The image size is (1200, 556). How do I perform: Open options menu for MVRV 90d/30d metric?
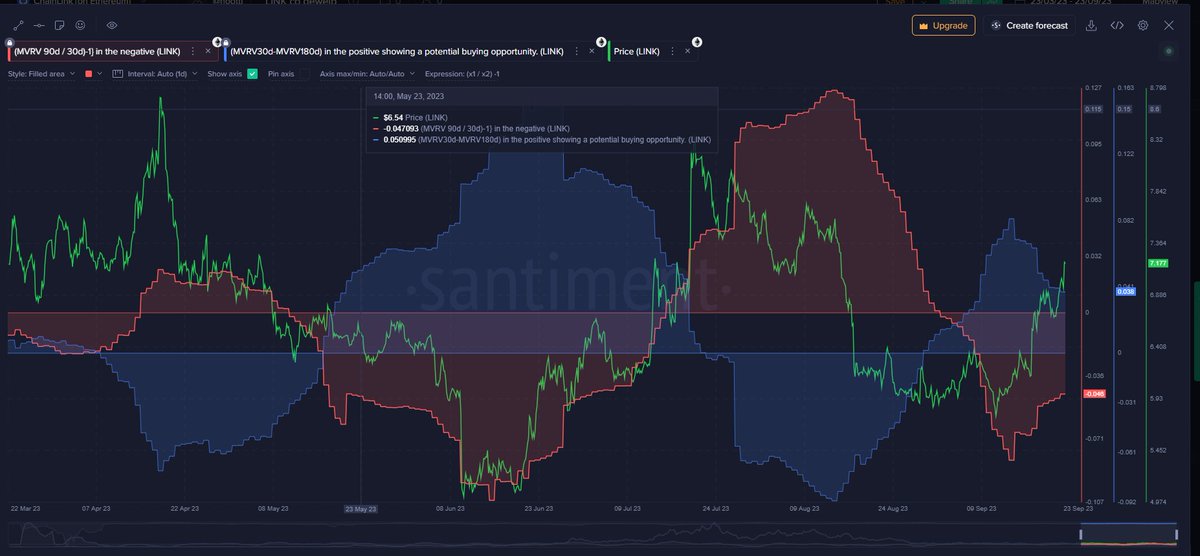(x=193, y=50)
